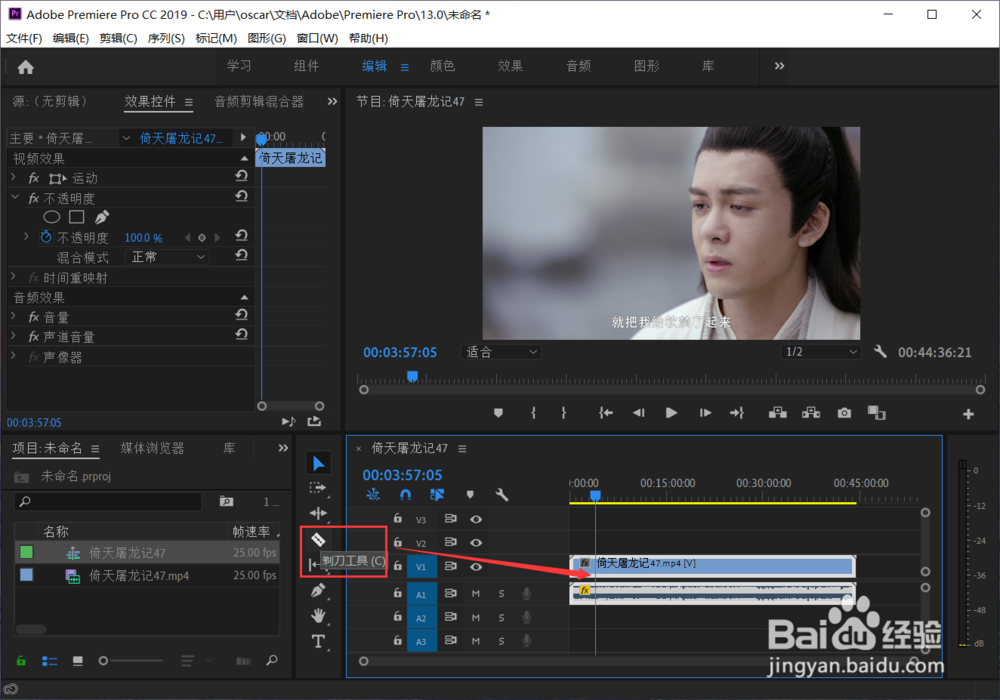
Task: Hide the V2 track output eye
Action: tap(476, 543)
